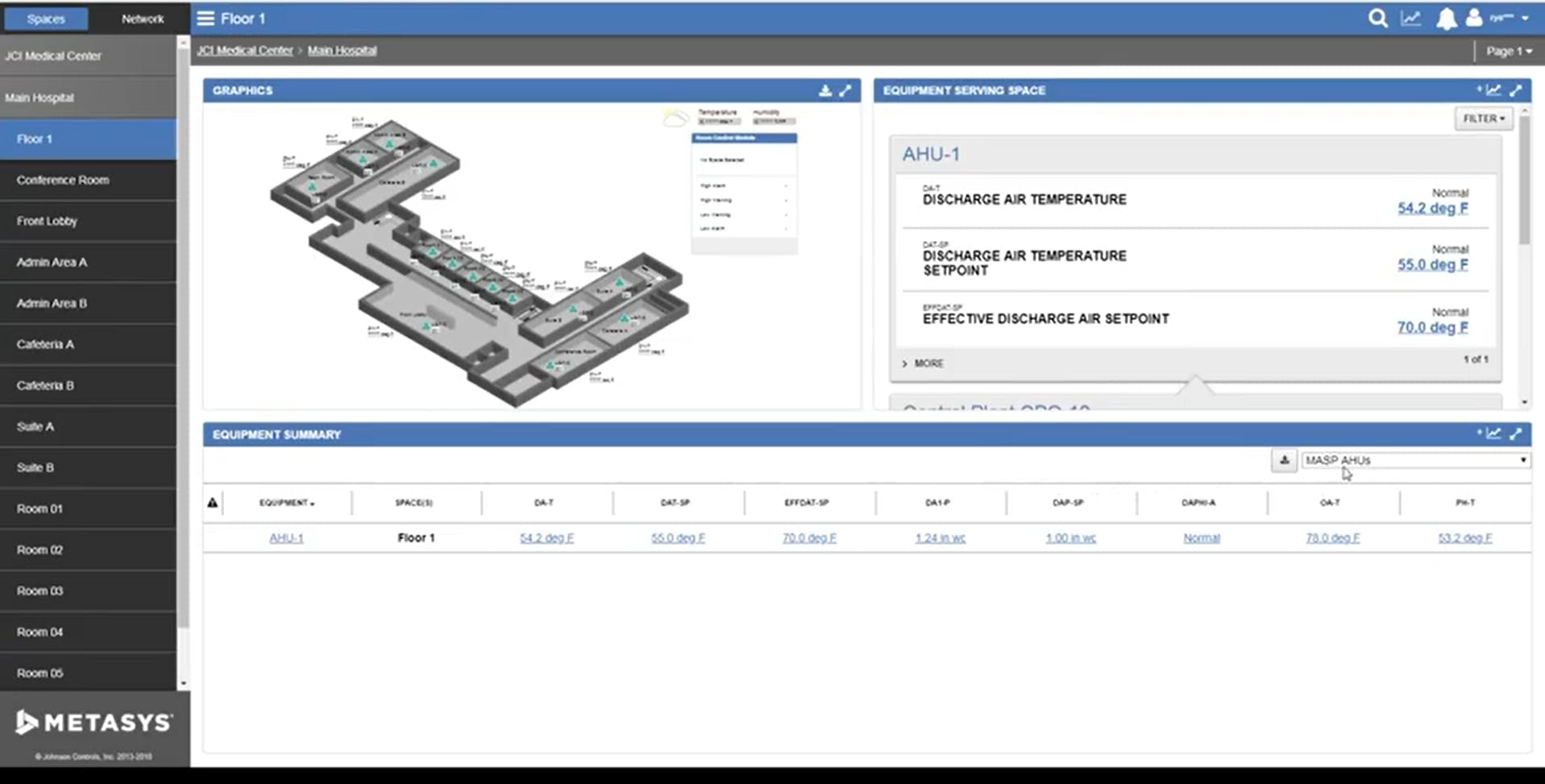Open the hamburger menu beside Floor 1

(x=206, y=19)
